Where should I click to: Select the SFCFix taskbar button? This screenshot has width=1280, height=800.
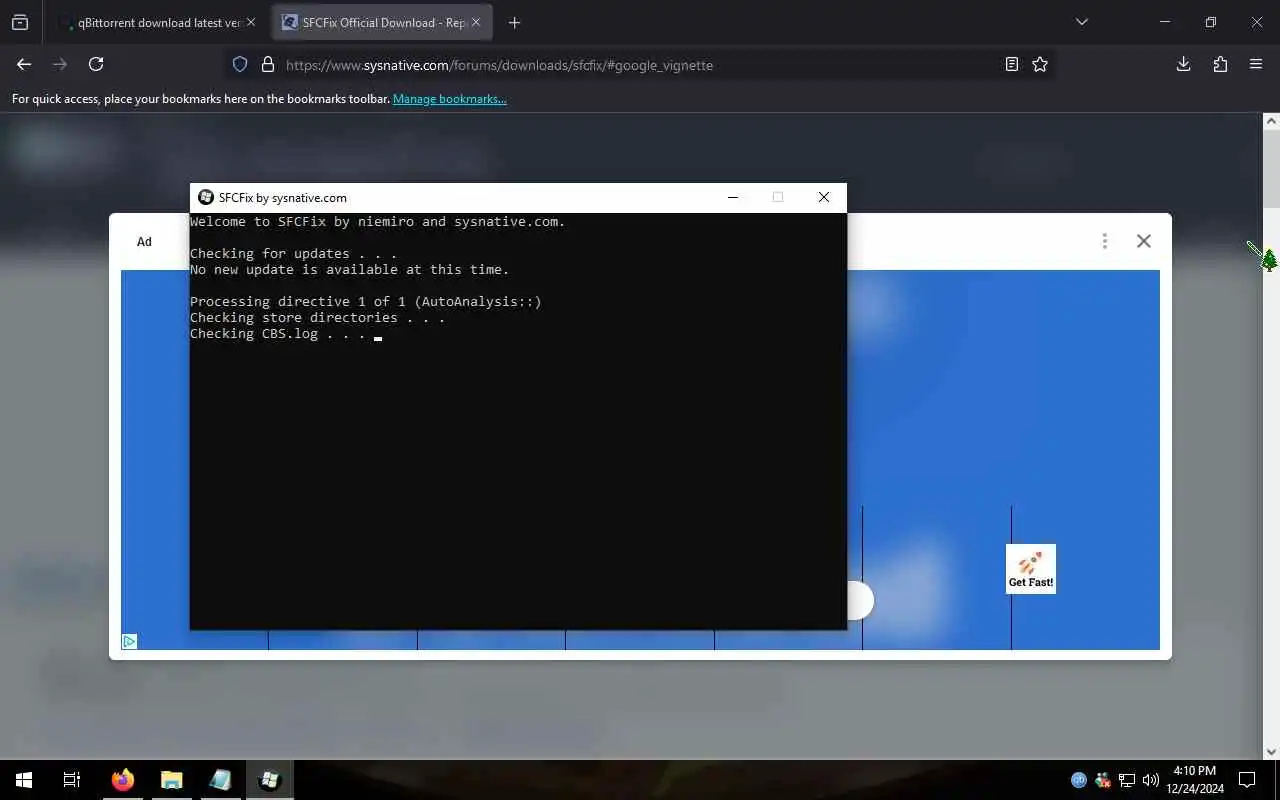tap(269, 780)
